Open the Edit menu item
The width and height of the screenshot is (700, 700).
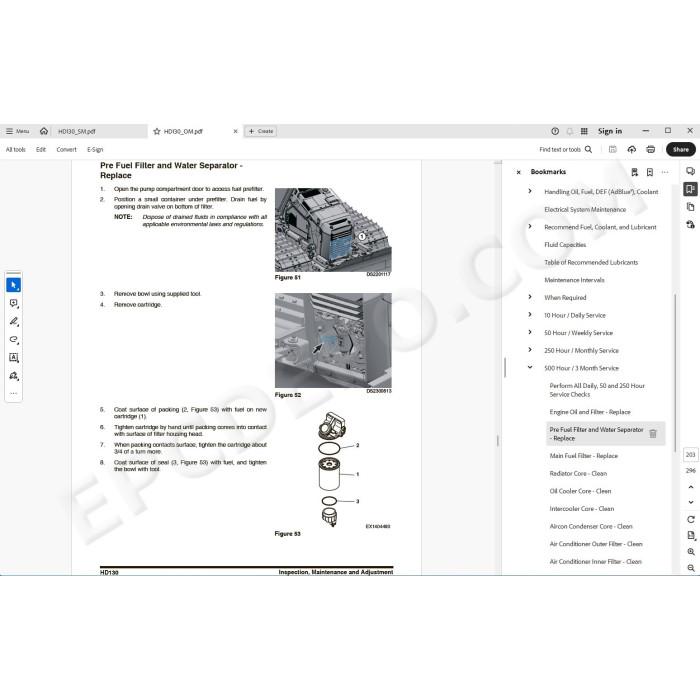[41, 150]
